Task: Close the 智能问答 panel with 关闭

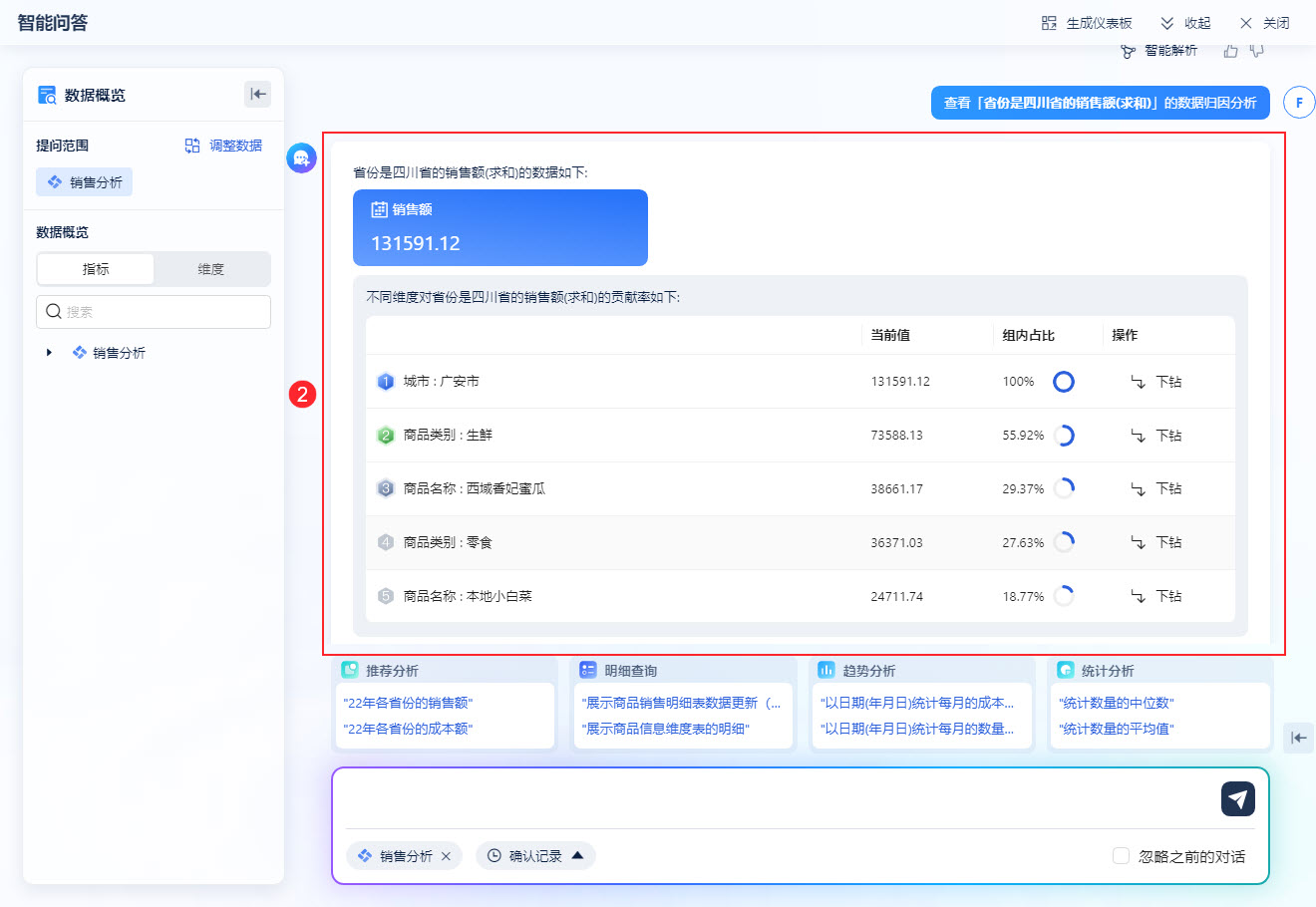Action: coord(1264,23)
